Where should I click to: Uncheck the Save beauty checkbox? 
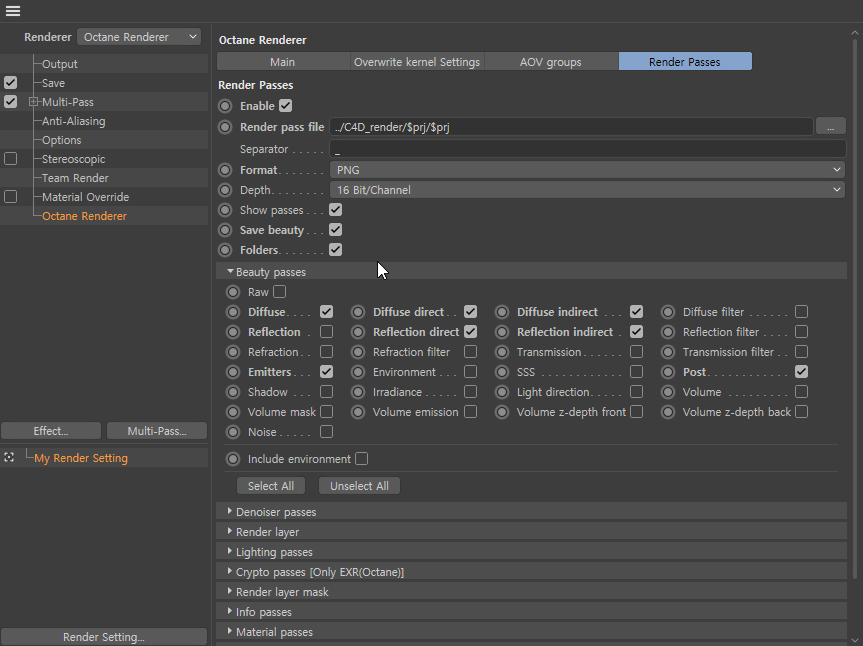[x=335, y=230]
